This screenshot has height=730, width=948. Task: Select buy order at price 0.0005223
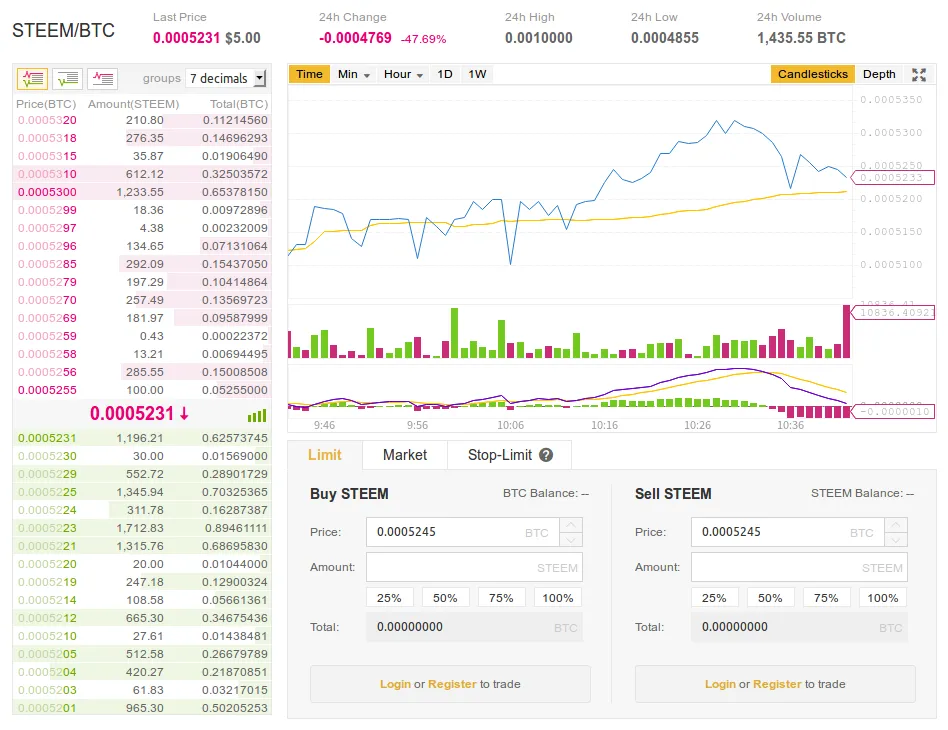point(142,528)
